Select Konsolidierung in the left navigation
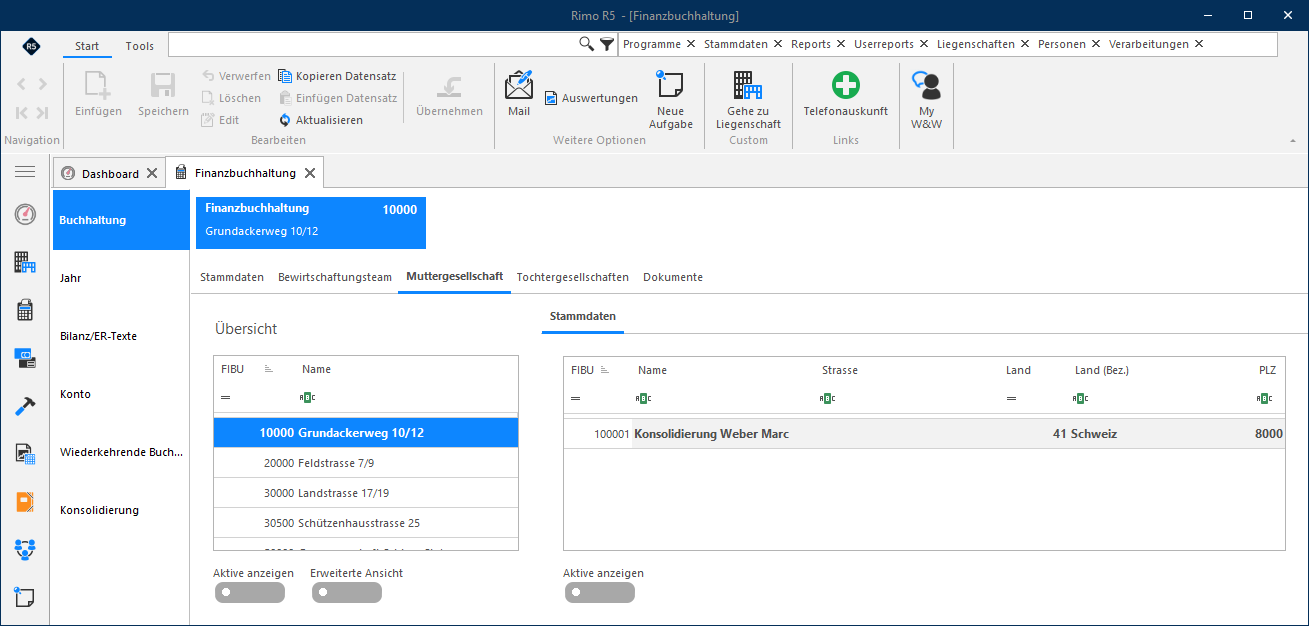Image resolution: width=1309 pixels, height=626 pixels. click(99, 510)
